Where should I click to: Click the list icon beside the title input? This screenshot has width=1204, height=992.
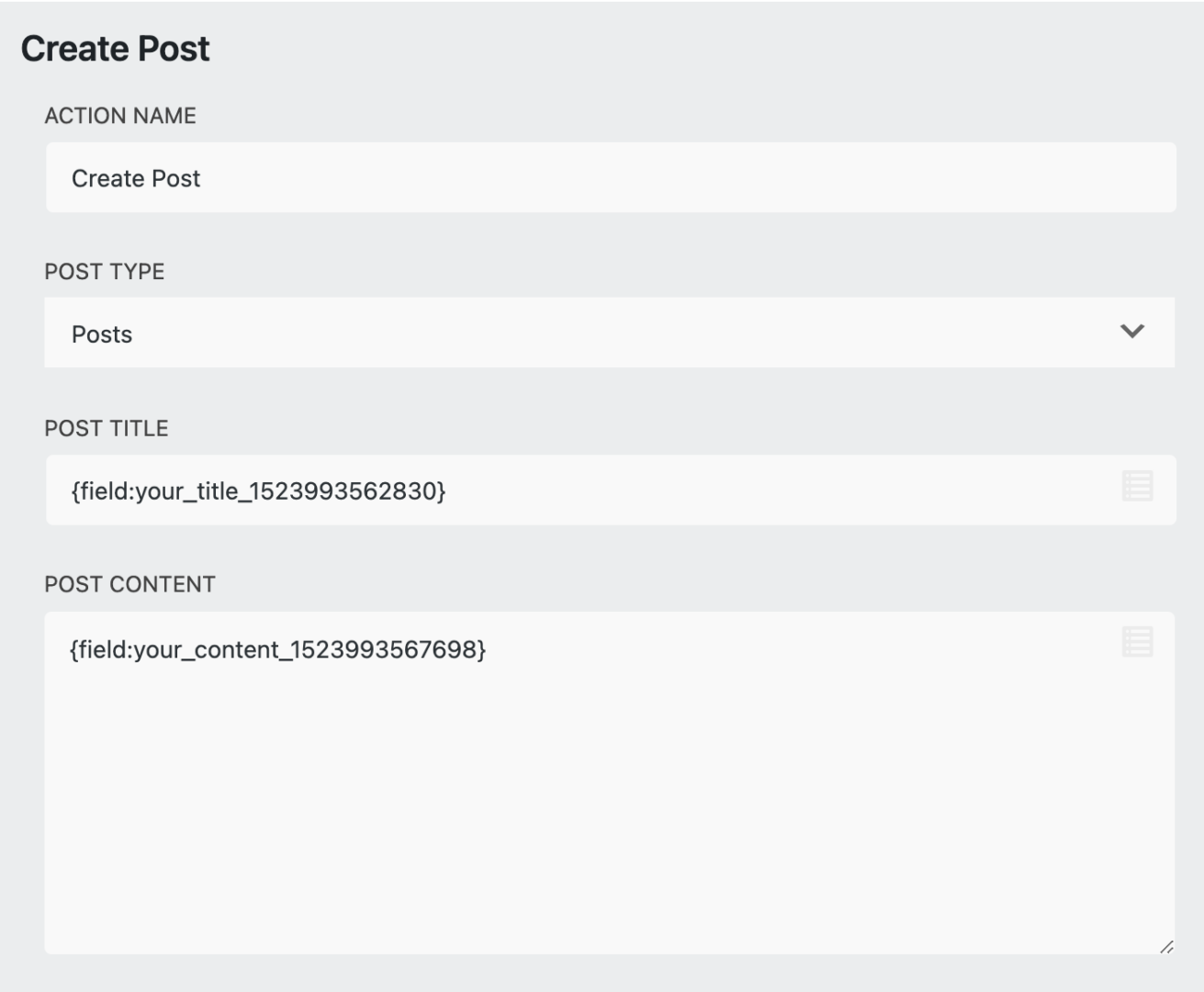[1137, 484]
